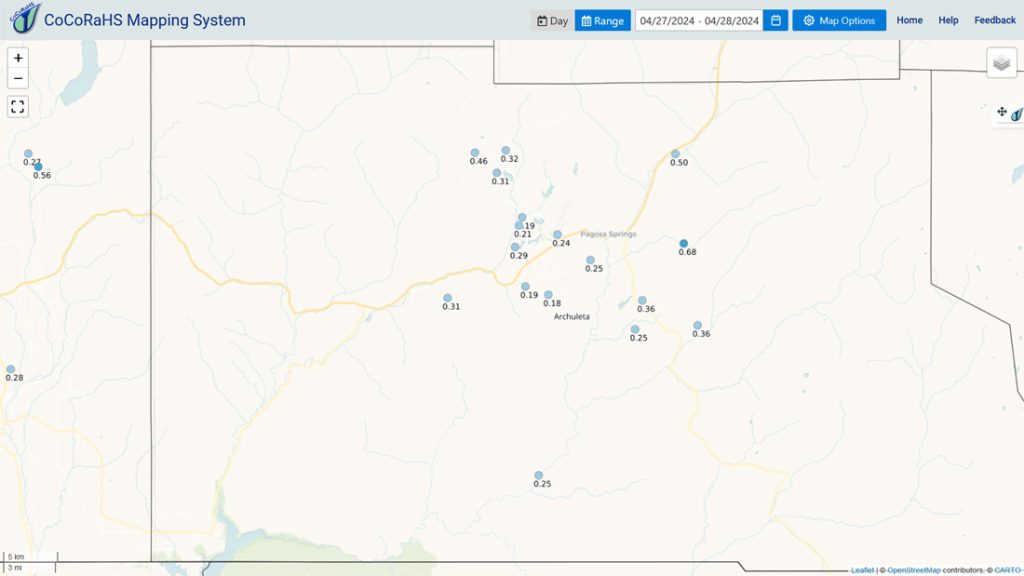Click the Pagosa Springs town label

(608, 234)
